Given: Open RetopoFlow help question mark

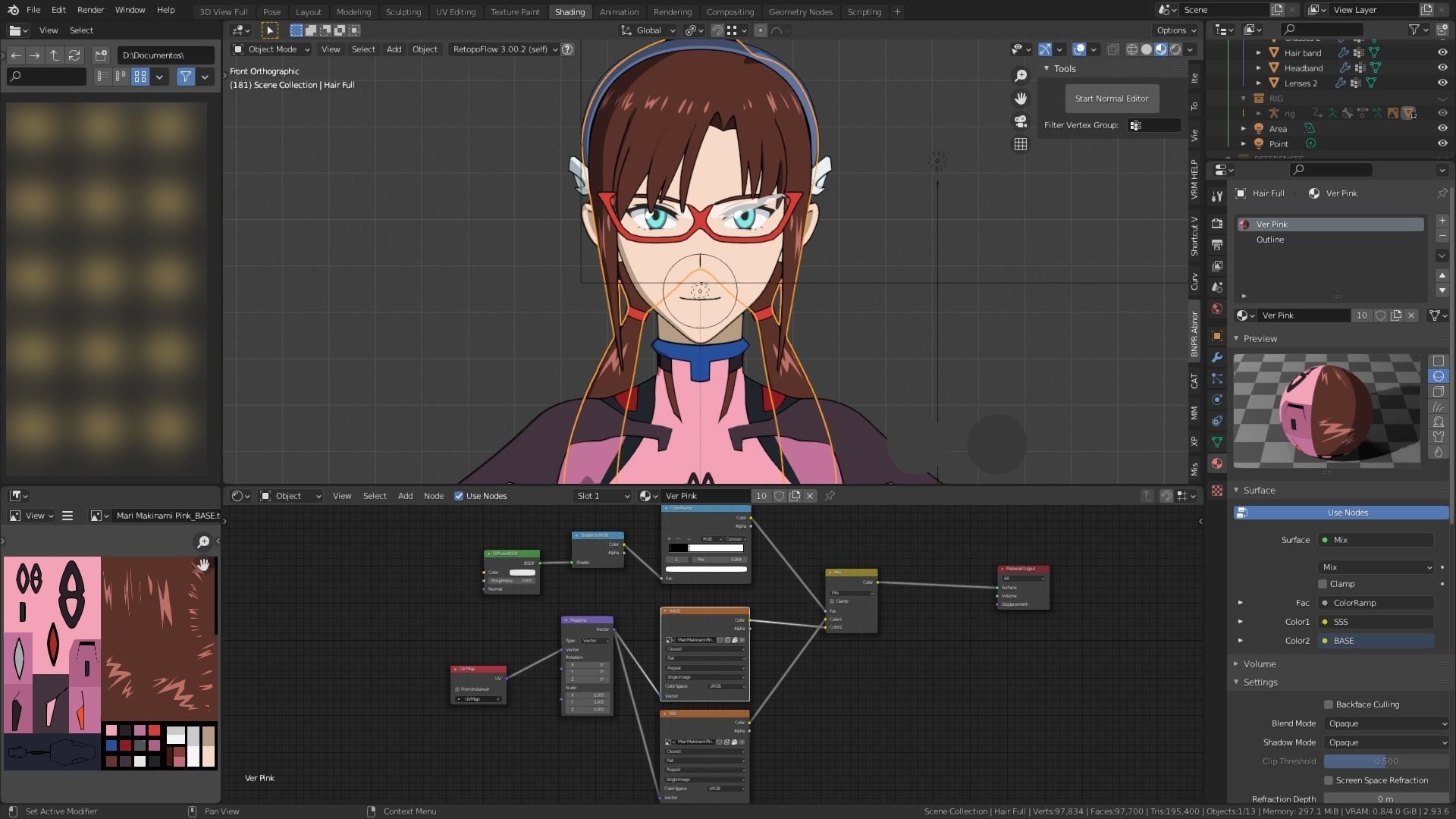Looking at the screenshot, I should [567, 49].
